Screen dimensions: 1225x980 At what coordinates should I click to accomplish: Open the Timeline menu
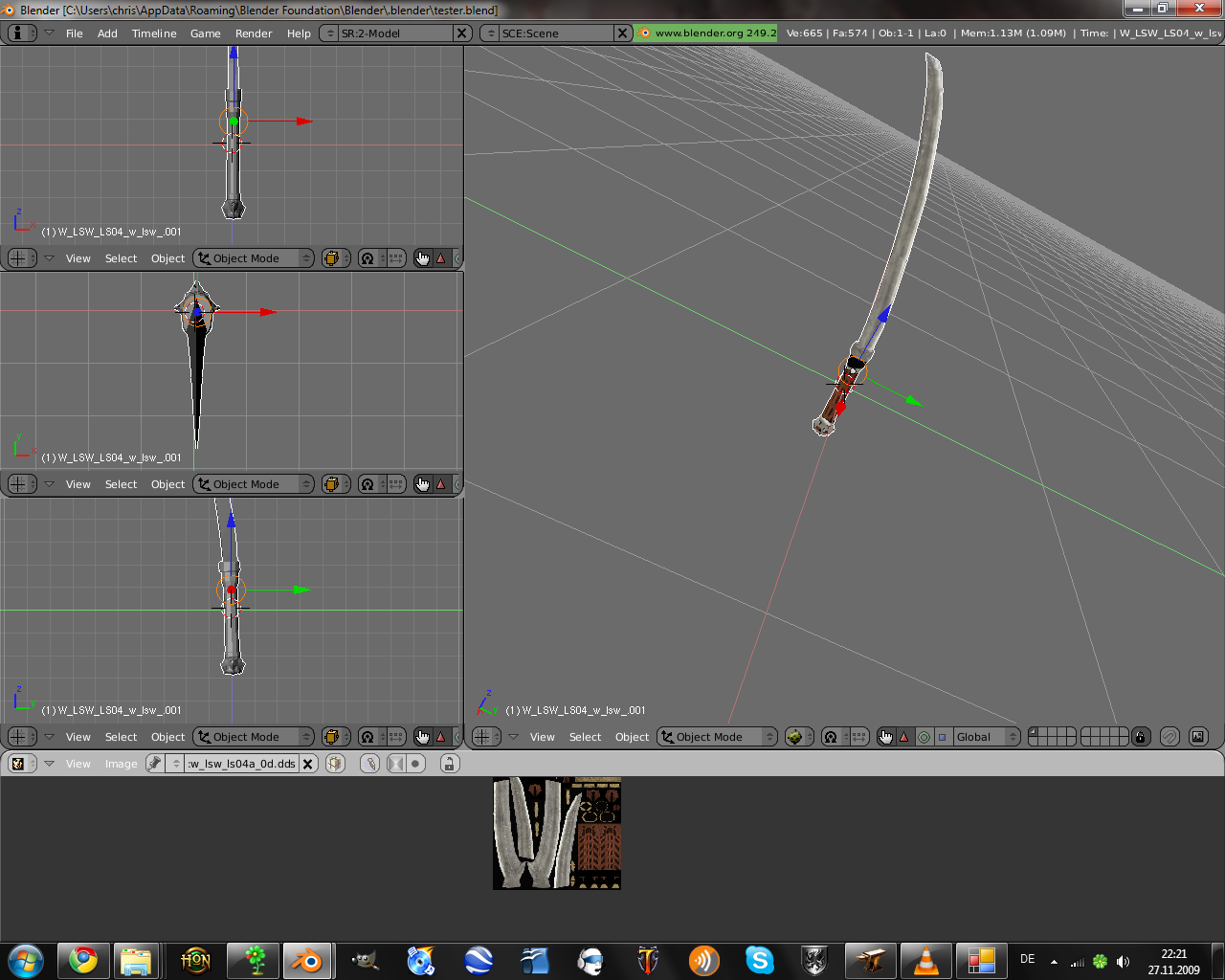154,33
